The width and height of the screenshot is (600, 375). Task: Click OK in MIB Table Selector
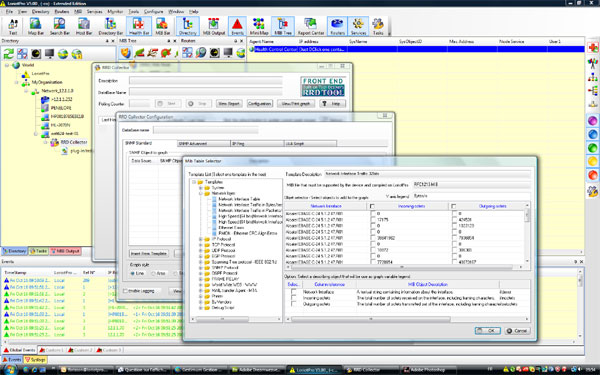pos(487,331)
